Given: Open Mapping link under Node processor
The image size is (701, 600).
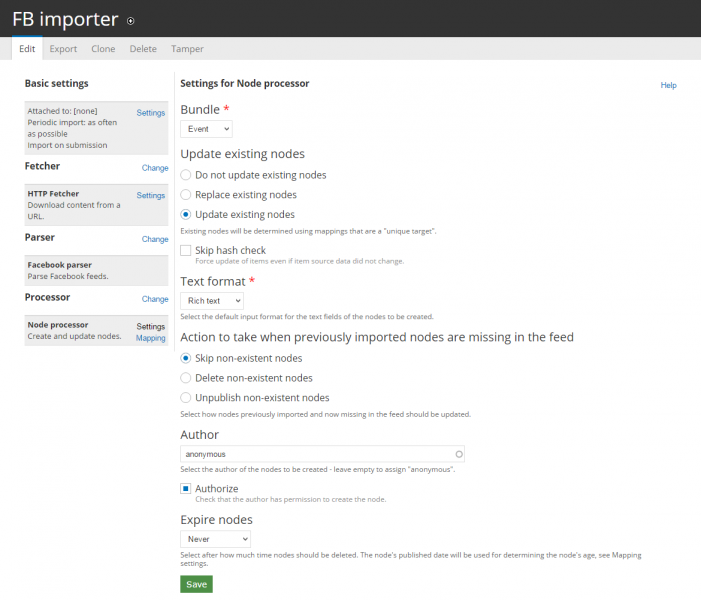Looking at the screenshot, I should [x=151, y=338].
